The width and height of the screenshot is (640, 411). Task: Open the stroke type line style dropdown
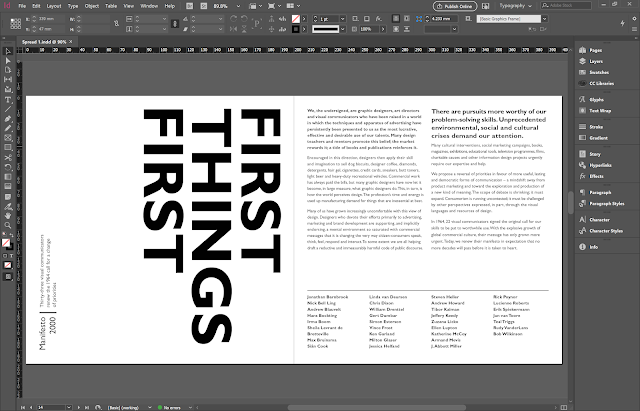[342, 29]
